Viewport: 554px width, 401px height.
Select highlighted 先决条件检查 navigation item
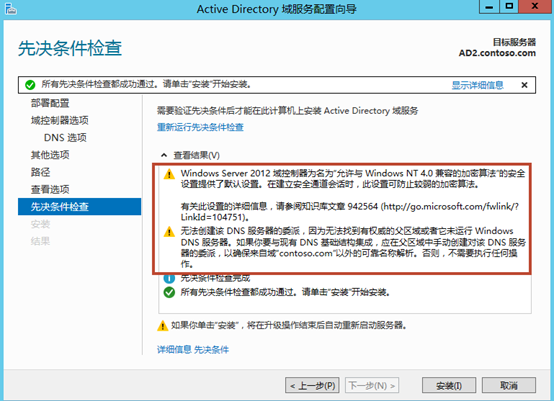point(79,207)
